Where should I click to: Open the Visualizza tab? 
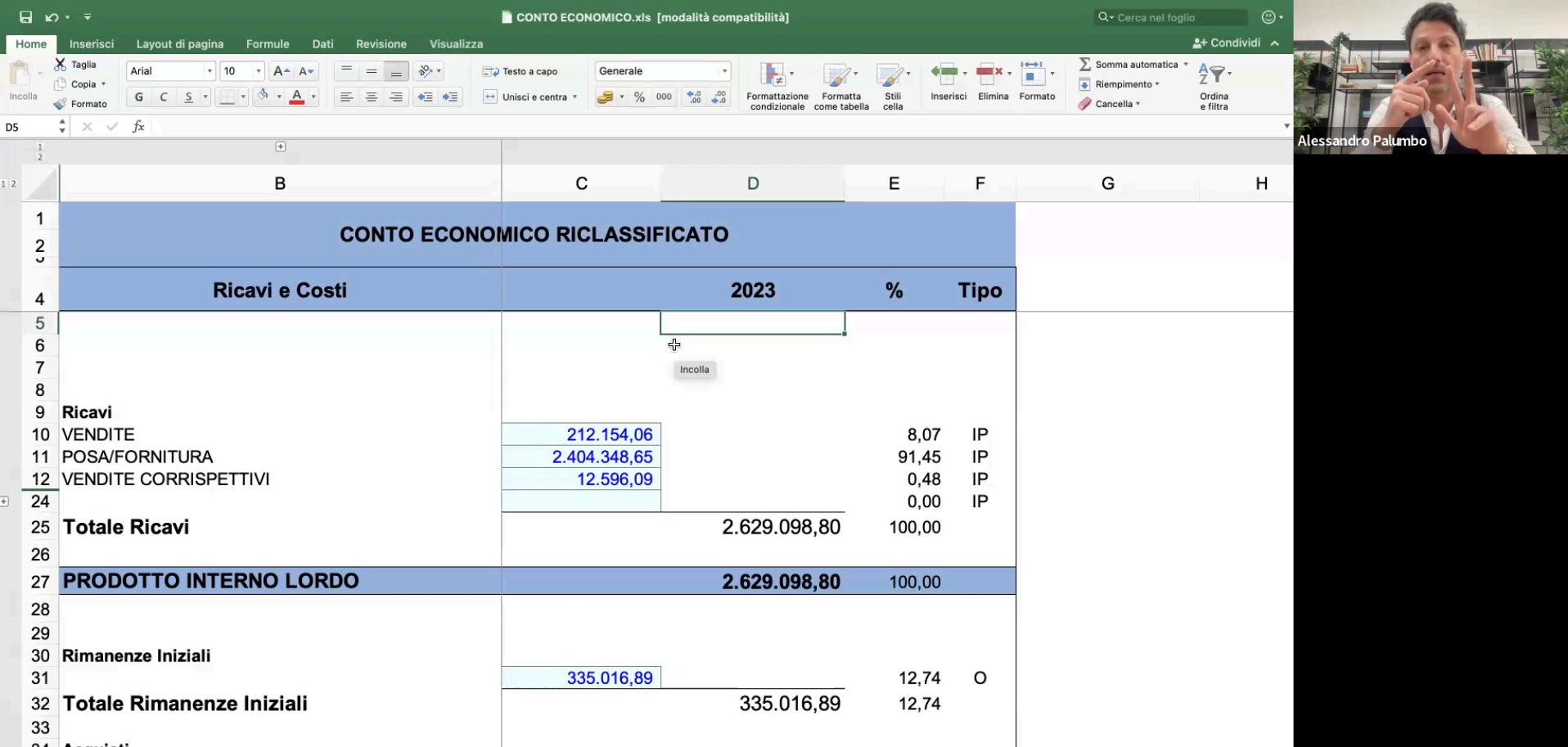456,44
